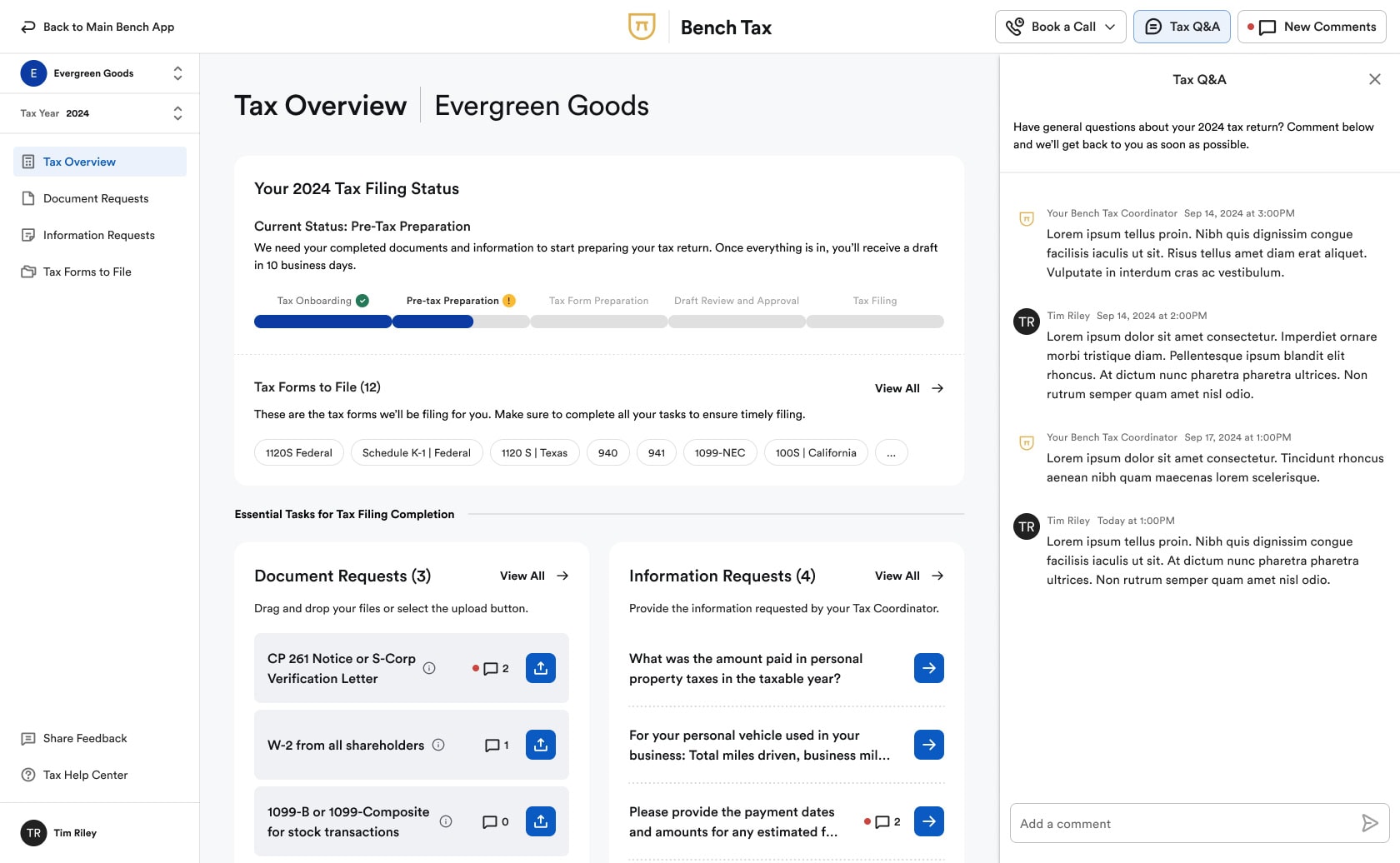Open comments on estimated payment dates question

pos(882,821)
